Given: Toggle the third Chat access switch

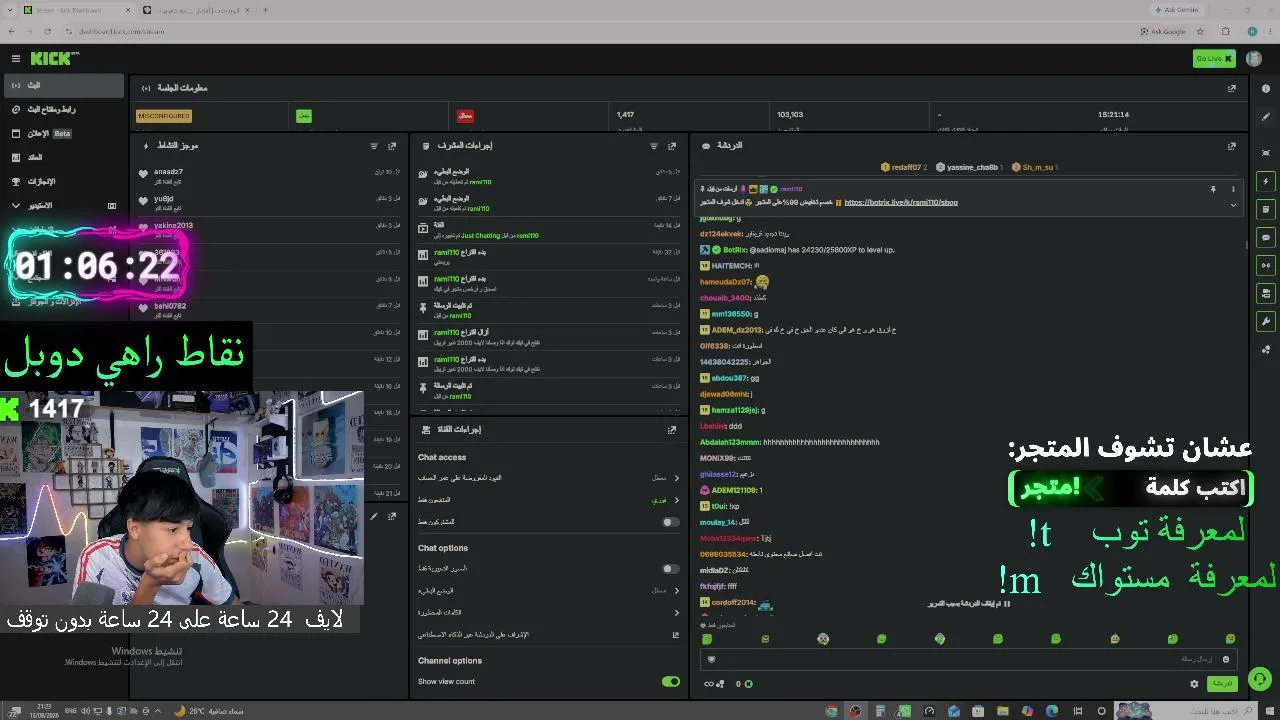Looking at the screenshot, I should point(671,522).
